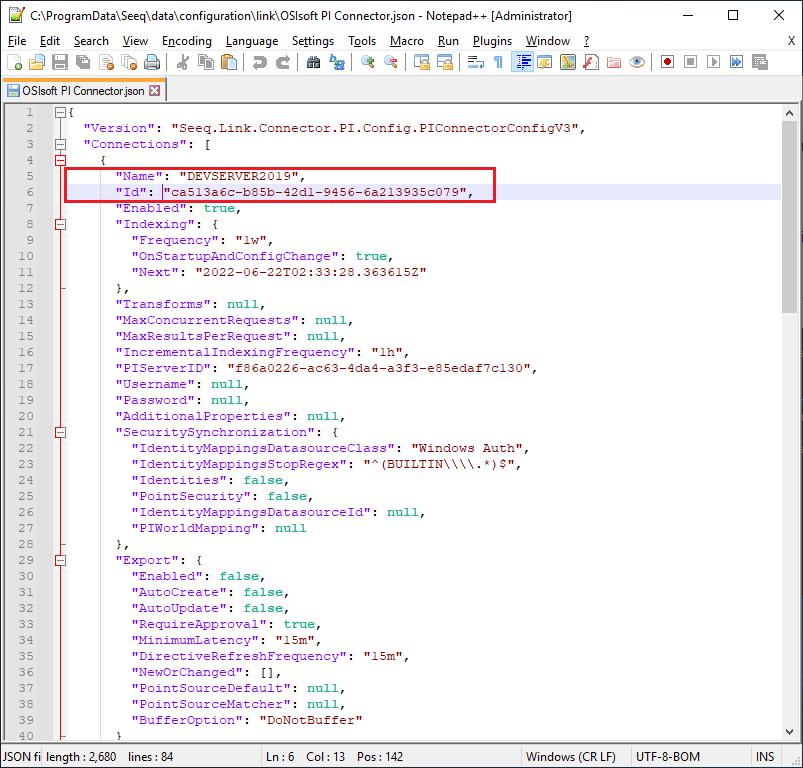Collapse the SecuritySynchronization fold marker
Viewport: 803px width, 768px height.
60,433
